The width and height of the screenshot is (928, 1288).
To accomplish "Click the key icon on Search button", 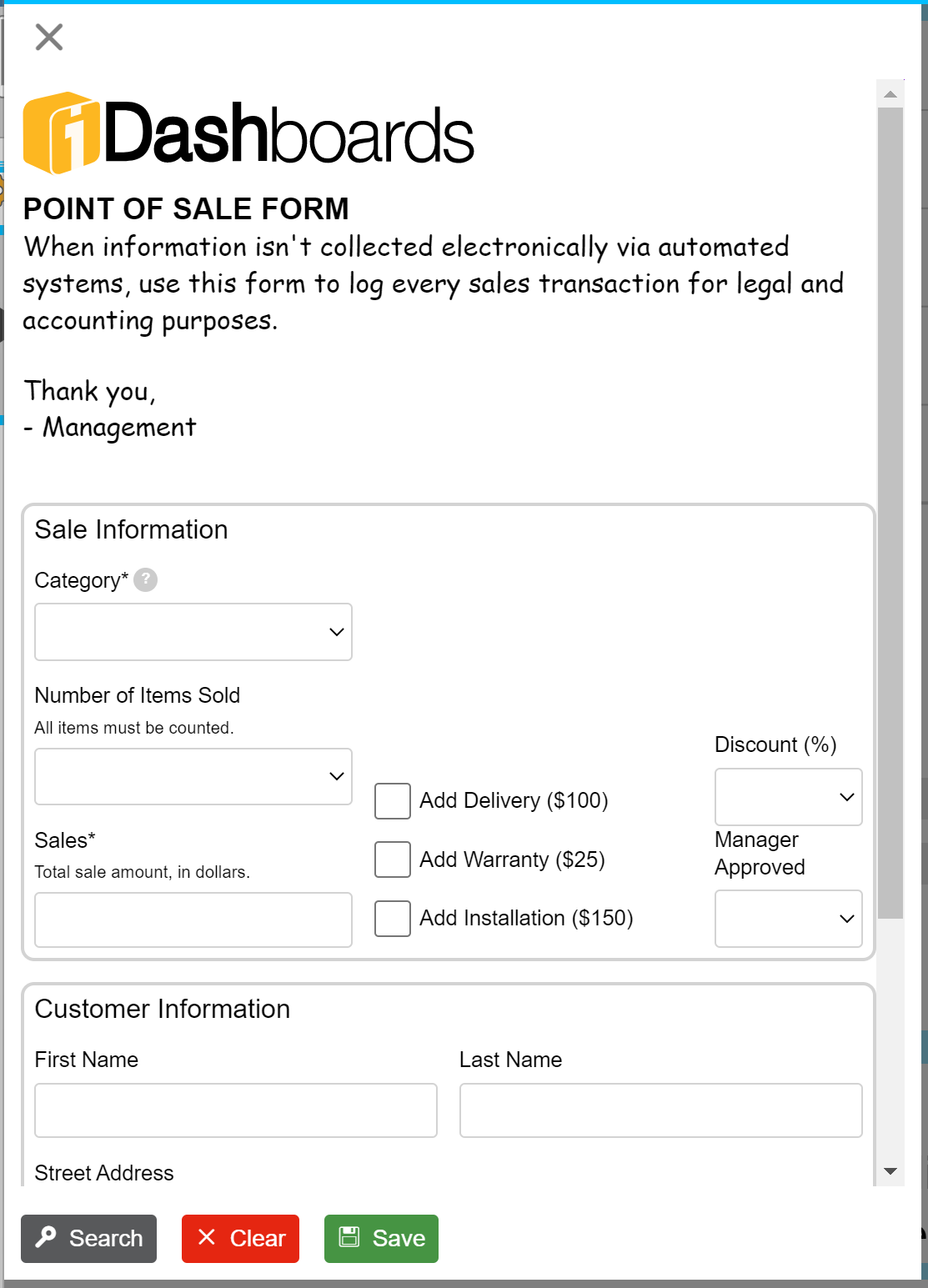I will click(46, 1237).
